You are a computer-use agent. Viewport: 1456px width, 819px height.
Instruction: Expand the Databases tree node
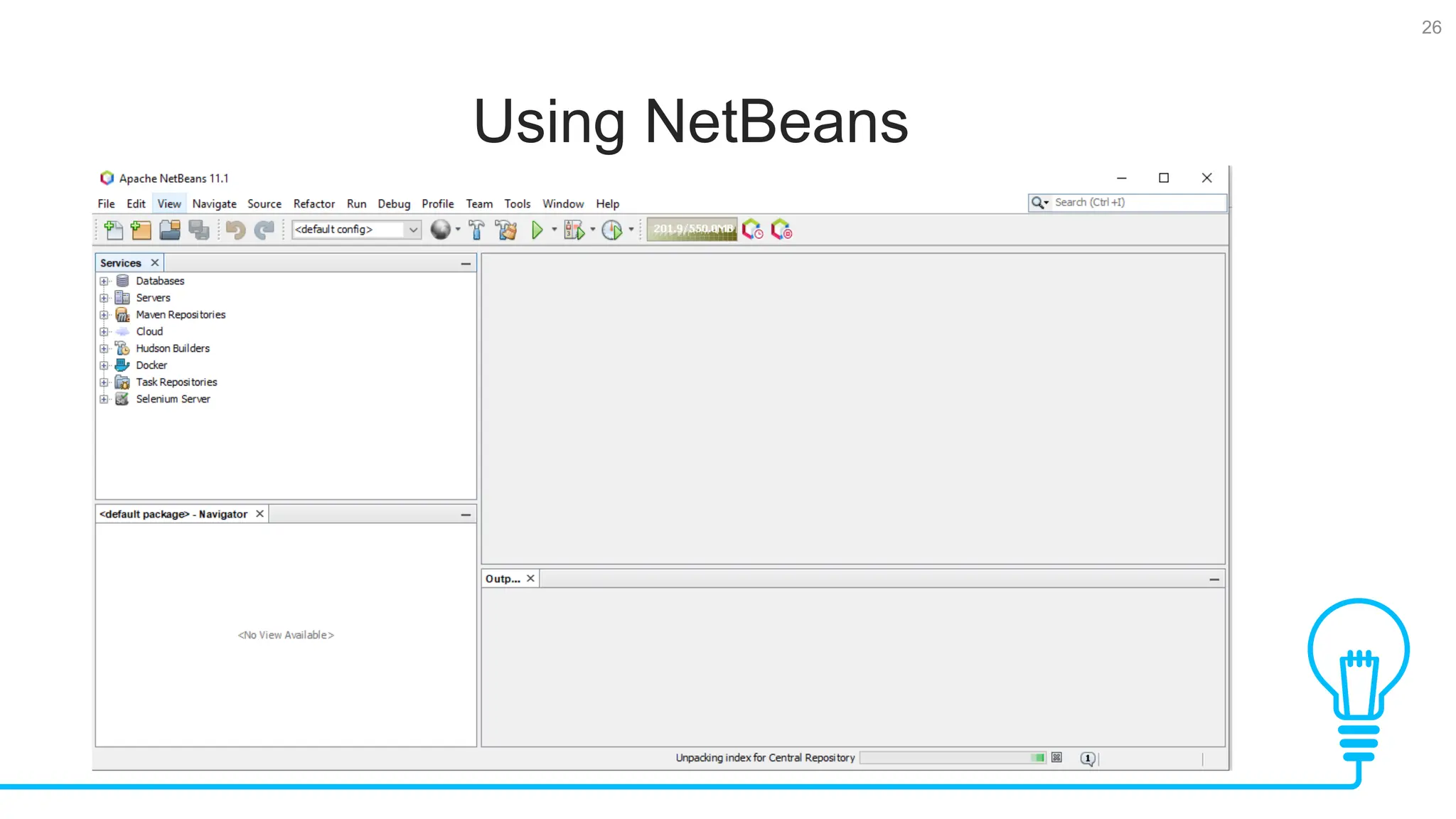[104, 281]
